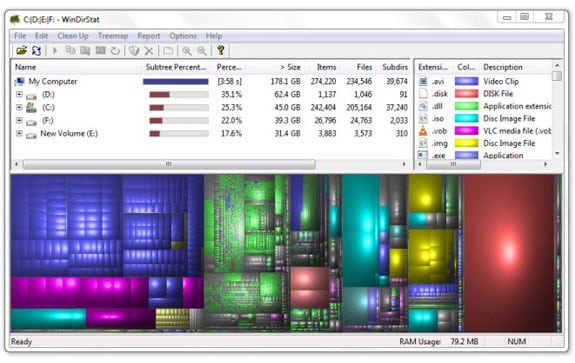Open the Report menu
This screenshot has width=575, height=363.
point(149,36)
